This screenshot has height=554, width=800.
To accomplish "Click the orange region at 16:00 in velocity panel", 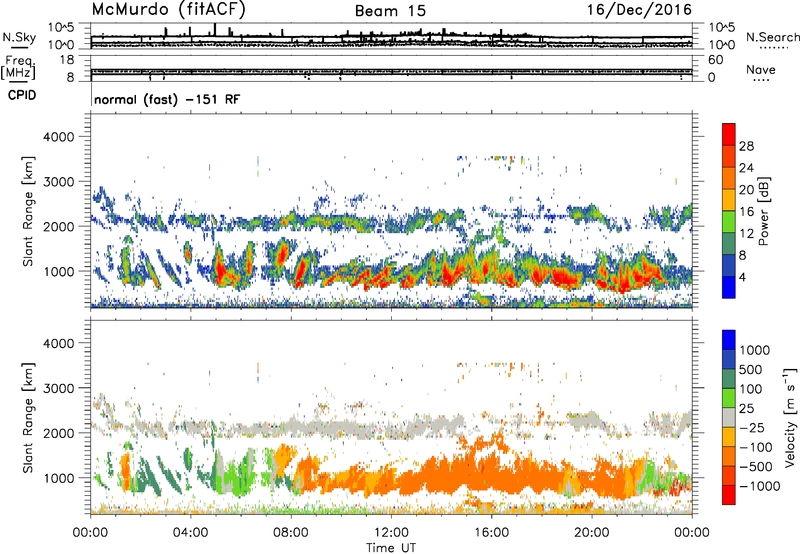I will (491, 472).
